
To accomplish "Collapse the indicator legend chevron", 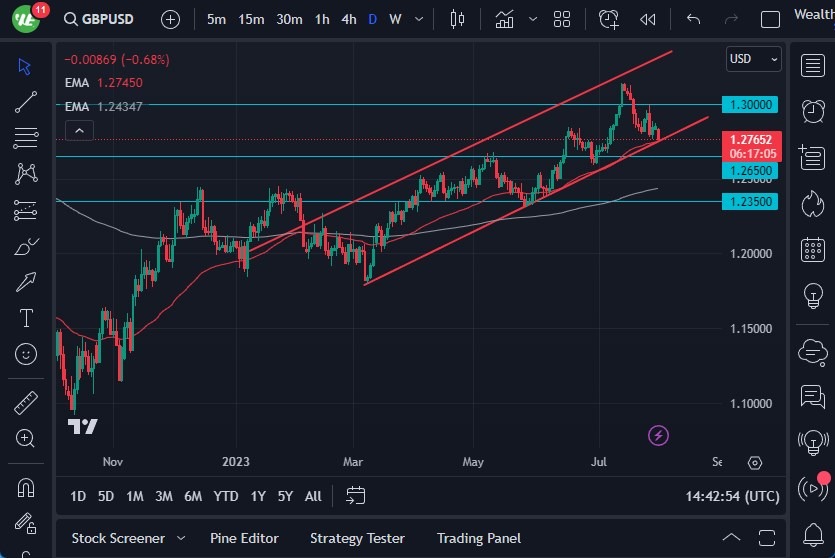I will click(79, 130).
